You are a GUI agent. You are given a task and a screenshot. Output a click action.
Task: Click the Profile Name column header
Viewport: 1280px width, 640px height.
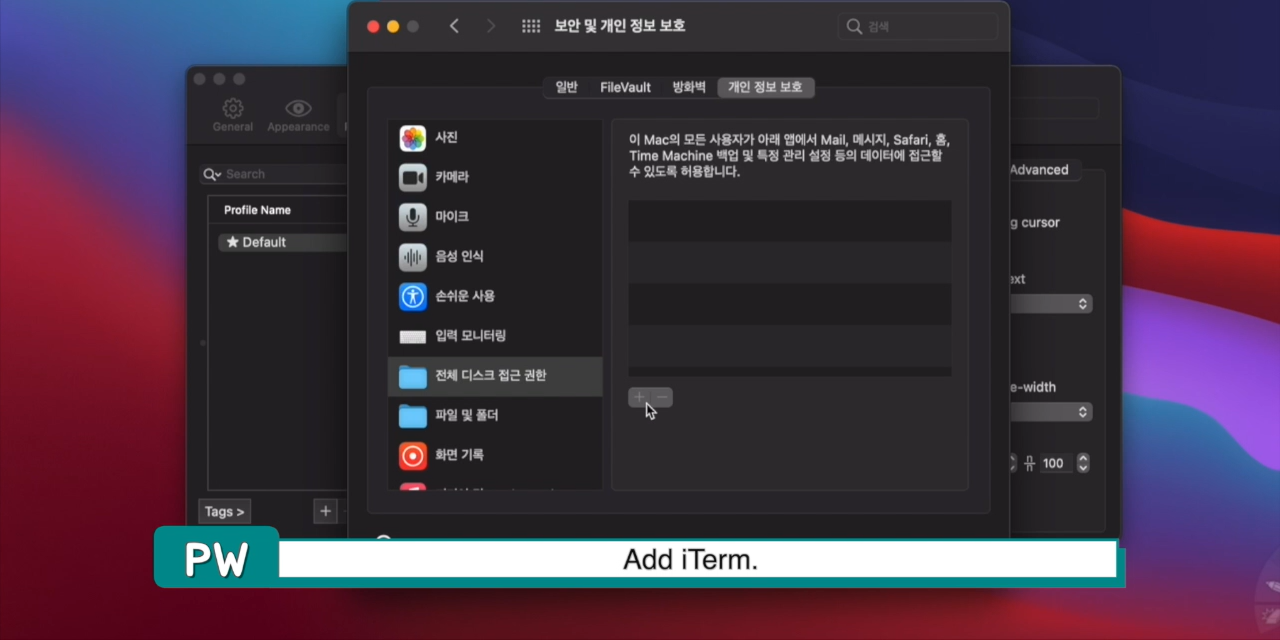[x=257, y=210]
